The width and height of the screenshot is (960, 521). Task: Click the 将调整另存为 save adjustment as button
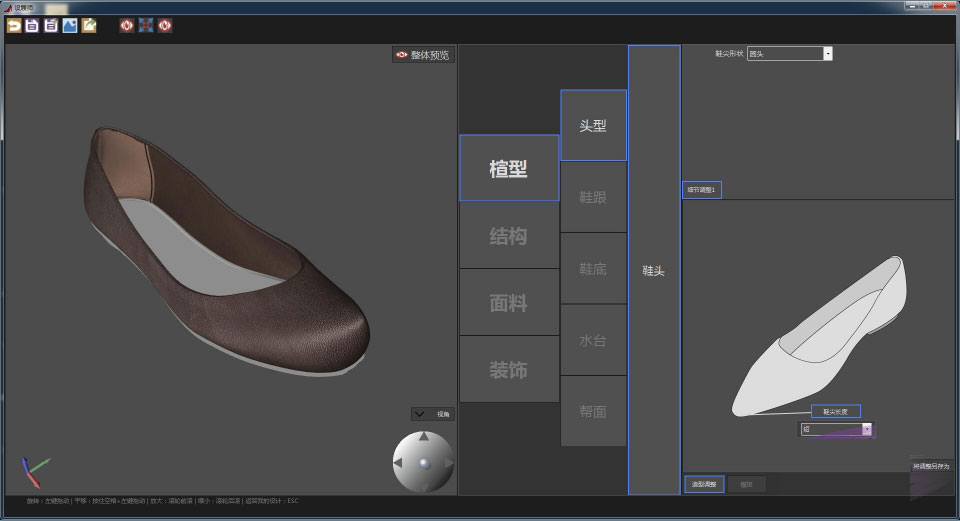[931, 466]
